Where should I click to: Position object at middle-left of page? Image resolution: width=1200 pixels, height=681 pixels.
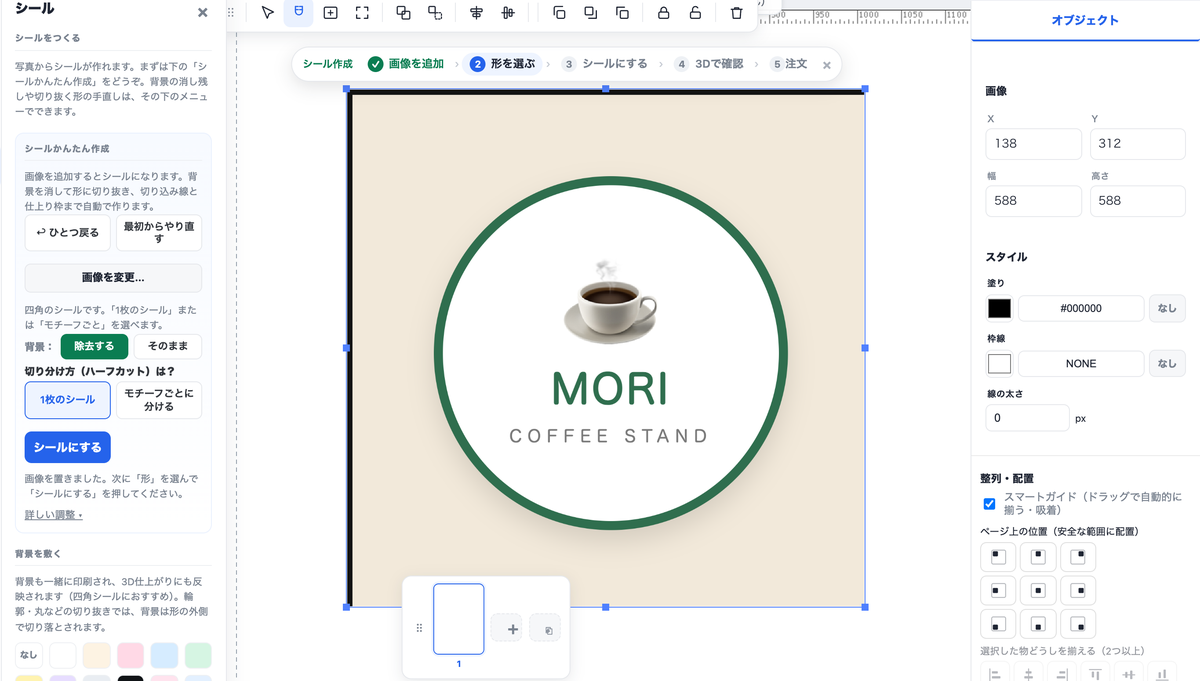point(998,591)
